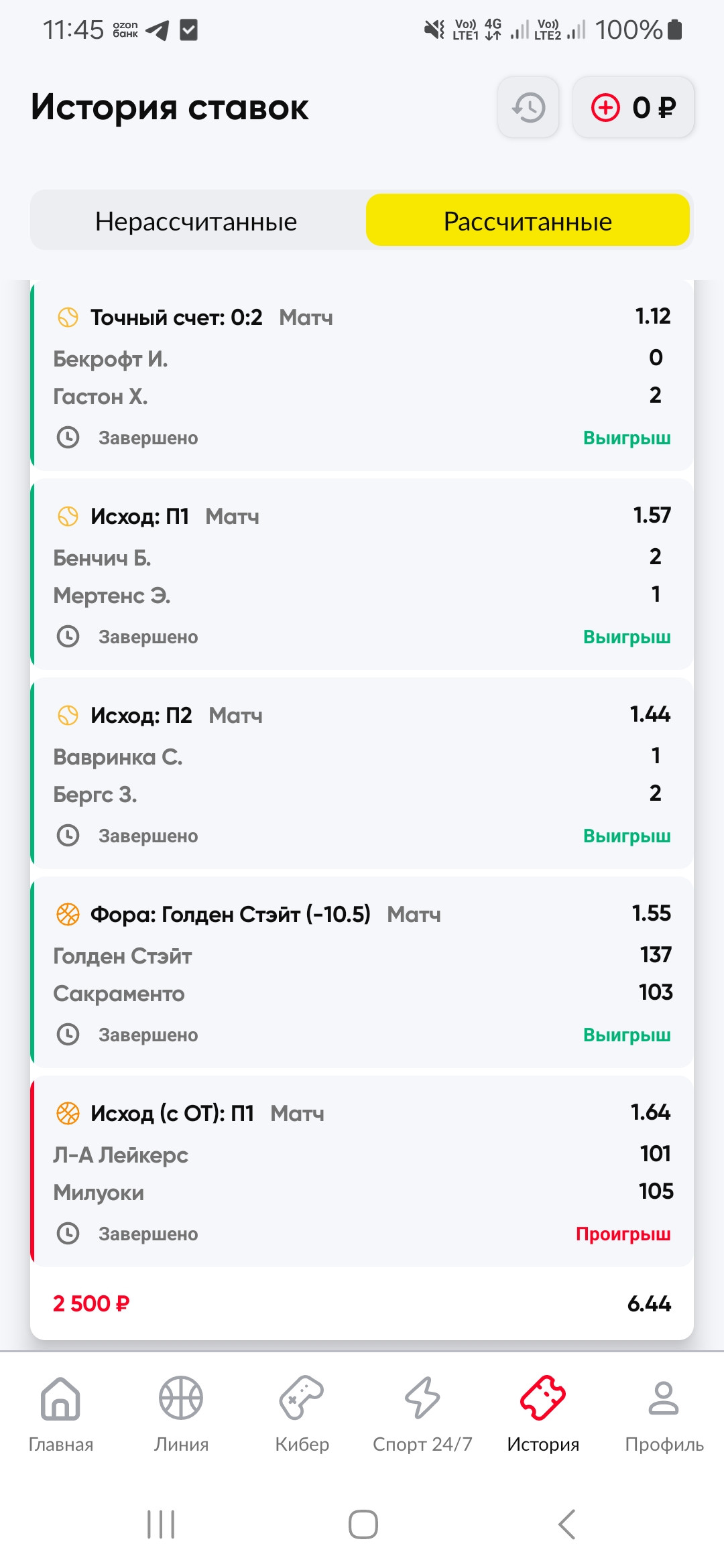Open Бенчич Б. vs Мертенс Э. bet
The height and width of the screenshot is (1568, 724).
(x=362, y=574)
